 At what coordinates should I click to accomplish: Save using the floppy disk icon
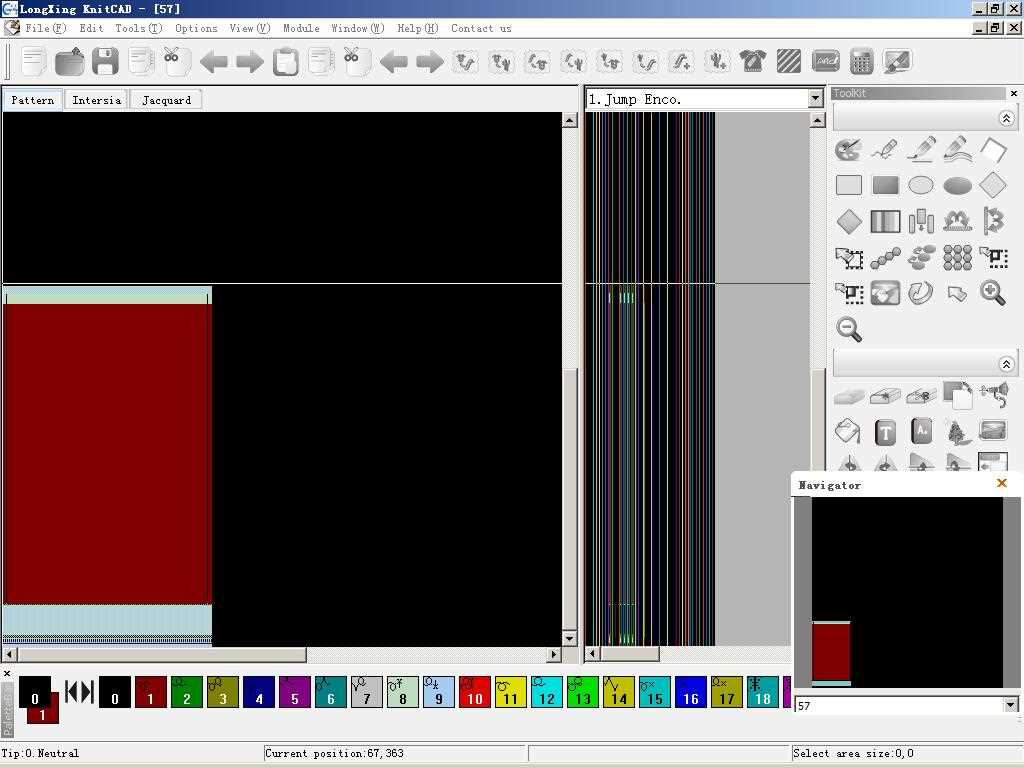click(x=105, y=62)
